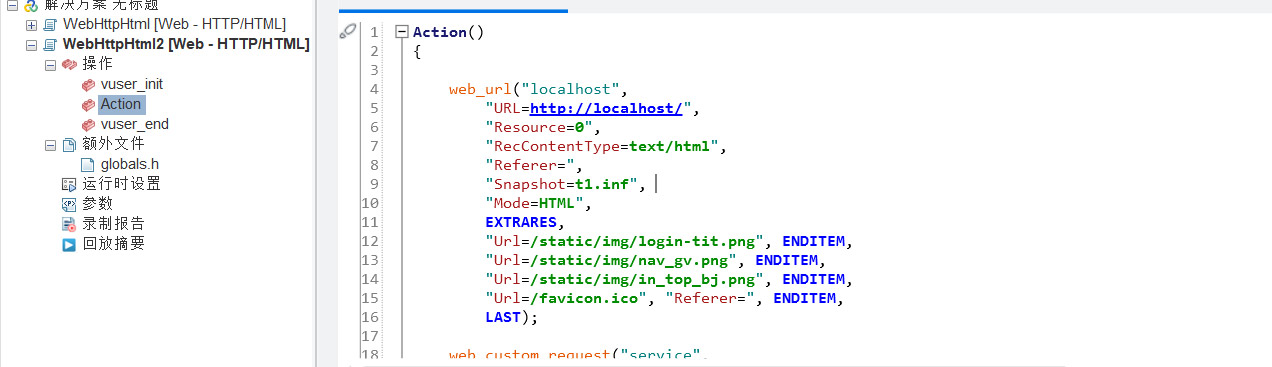Open the 录制报告 recording report icon
Viewport: 1272px width, 367px height.
pos(69,224)
